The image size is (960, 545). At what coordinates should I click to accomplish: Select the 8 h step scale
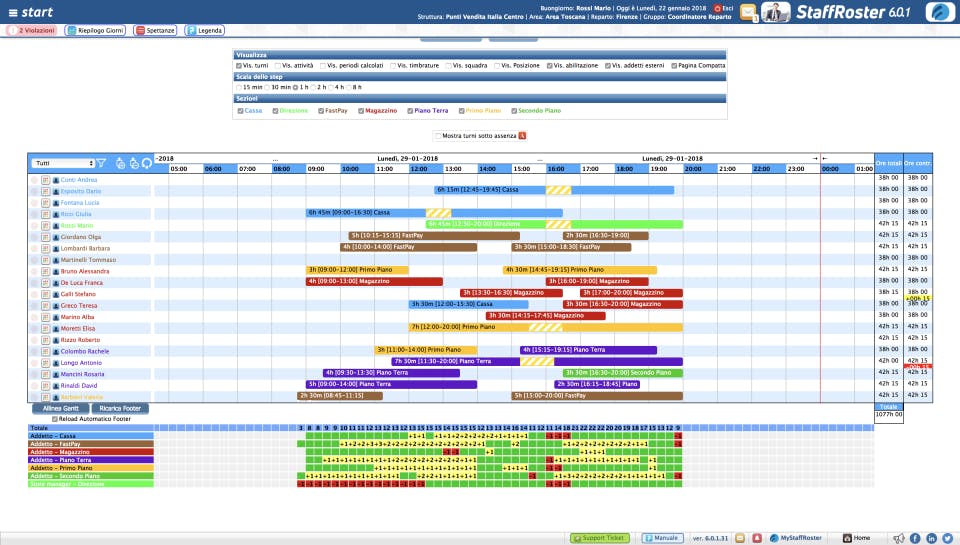coord(348,88)
